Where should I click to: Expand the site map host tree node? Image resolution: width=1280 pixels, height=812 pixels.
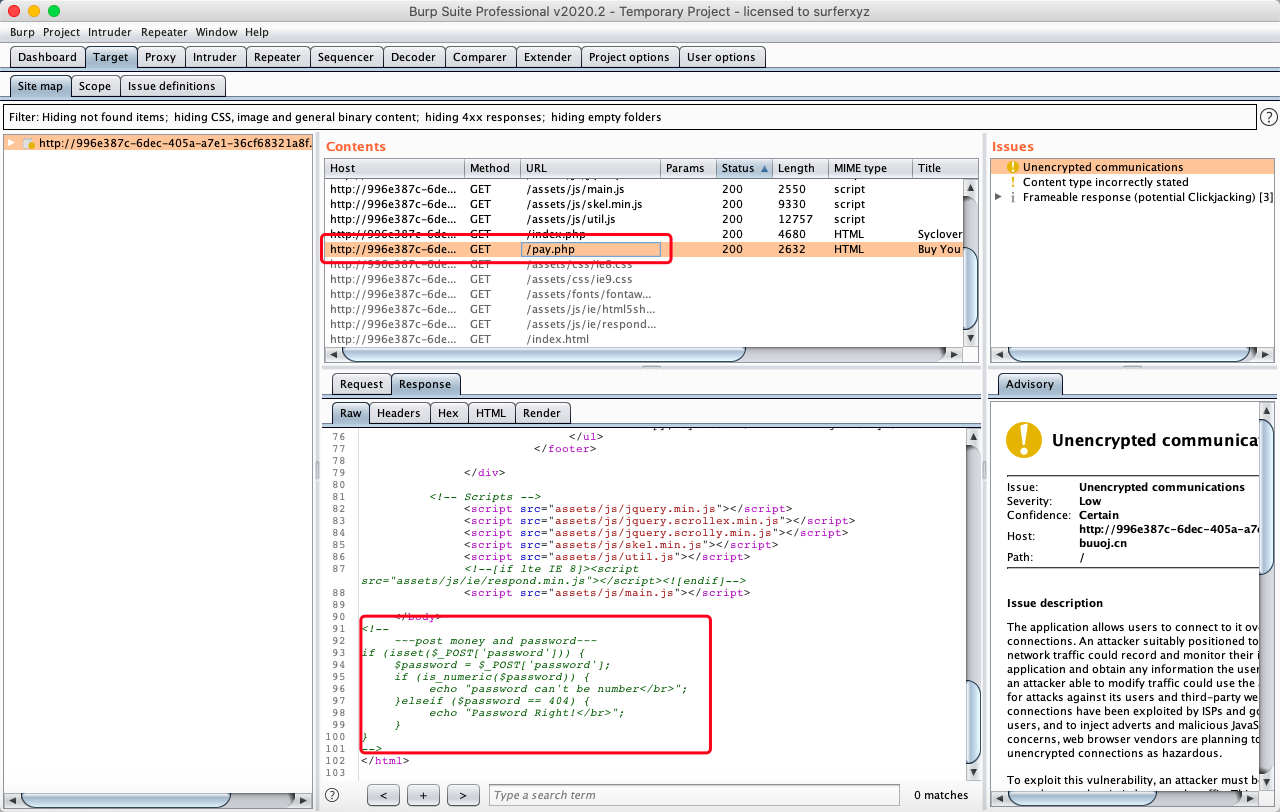pyautogui.click(x=11, y=143)
